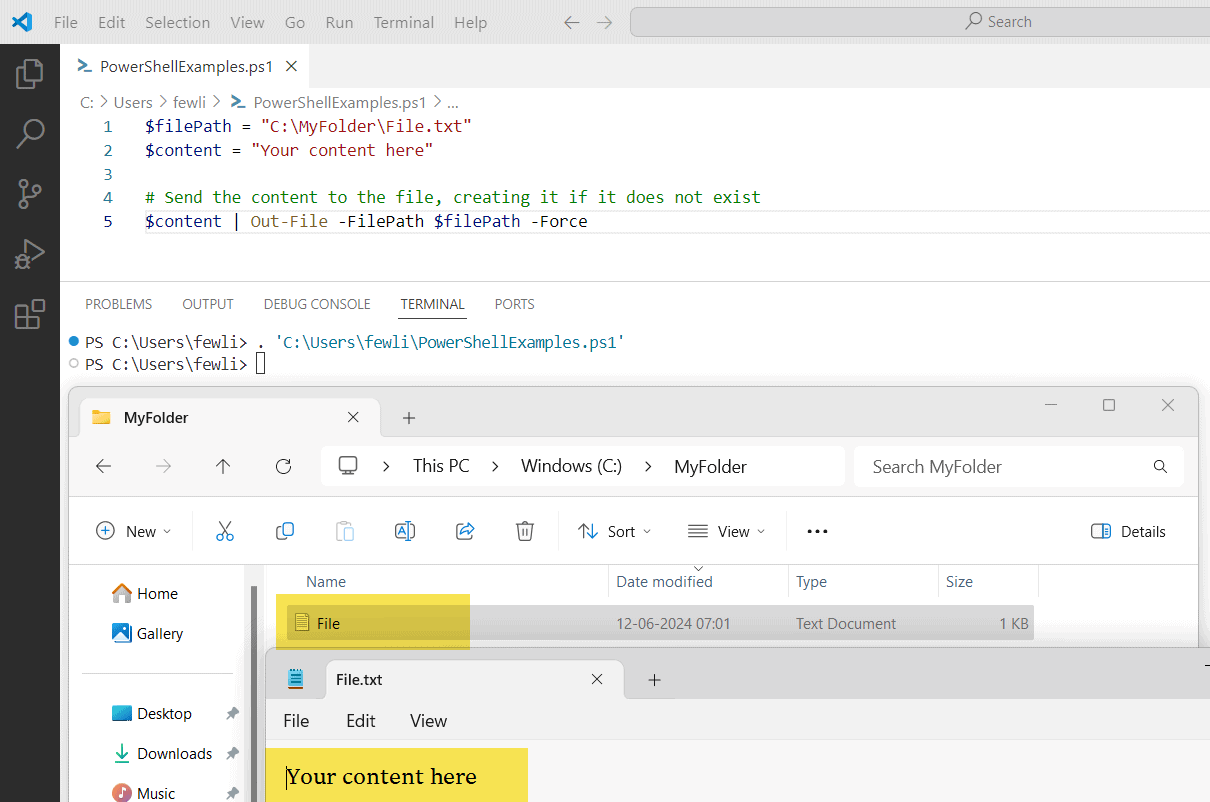Click the $filePath code line 1
The image size is (1210, 802).
pos(308,126)
